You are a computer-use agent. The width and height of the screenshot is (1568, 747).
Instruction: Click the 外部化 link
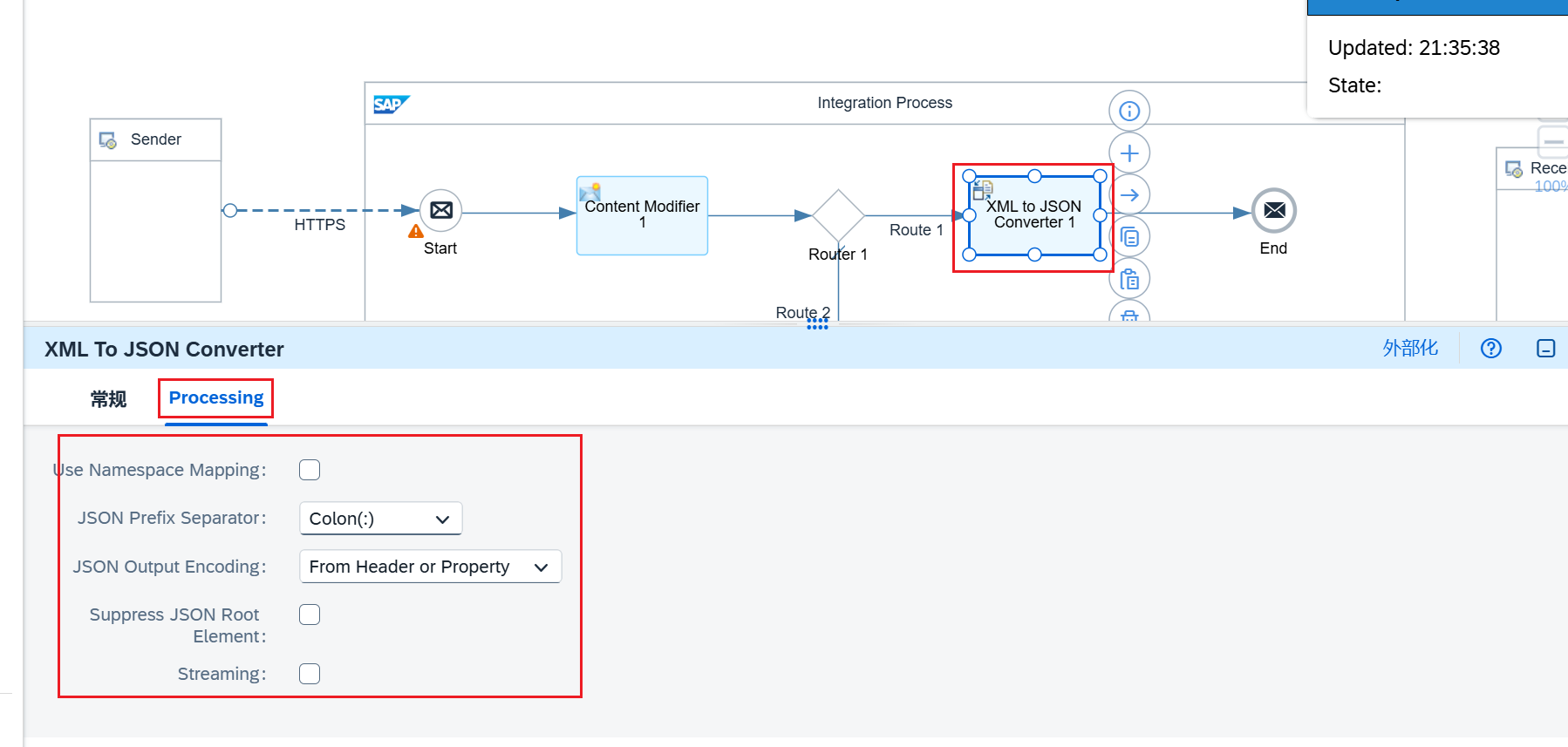tap(1409, 349)
